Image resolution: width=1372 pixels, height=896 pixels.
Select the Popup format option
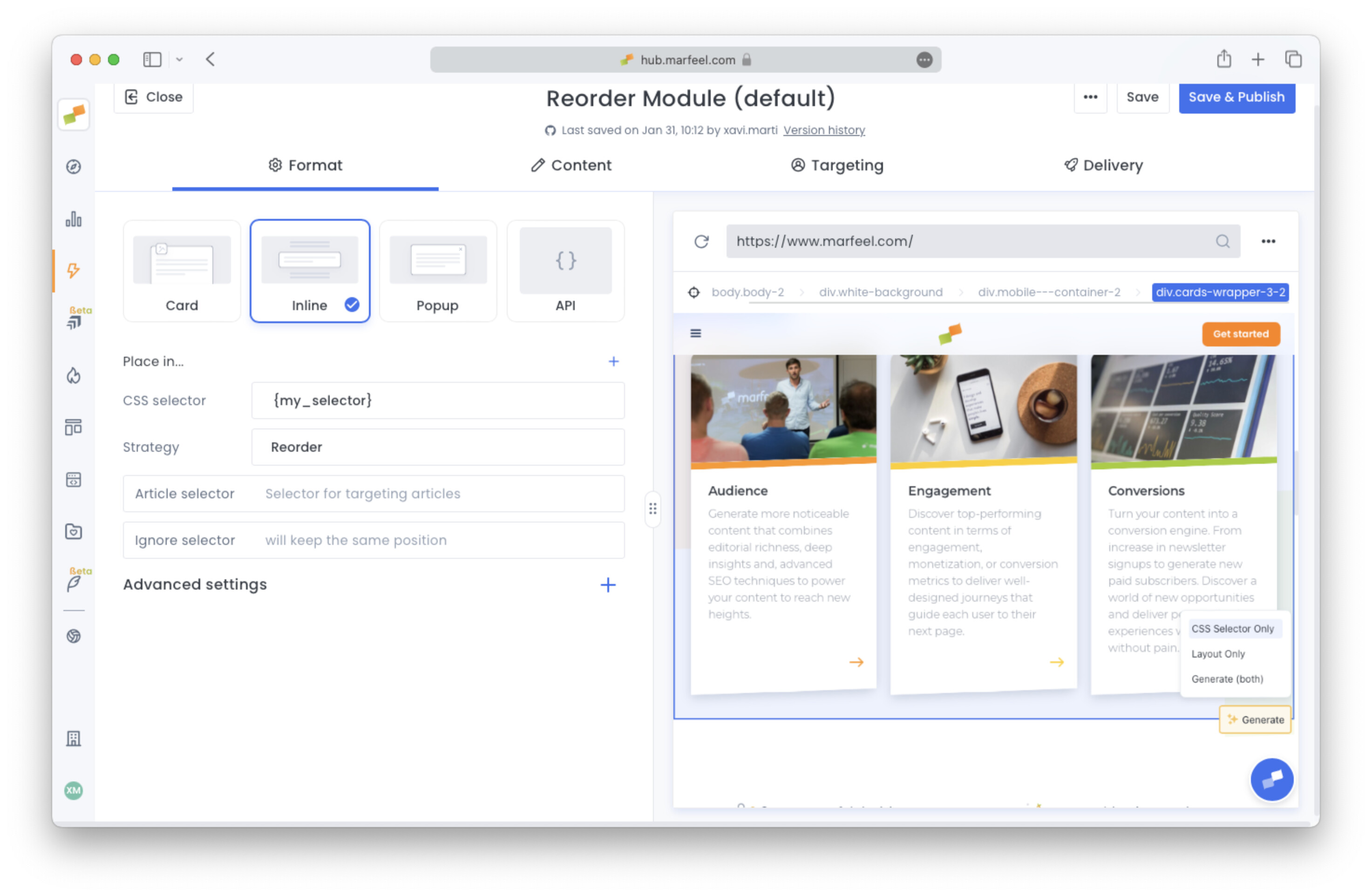[438, 271]
